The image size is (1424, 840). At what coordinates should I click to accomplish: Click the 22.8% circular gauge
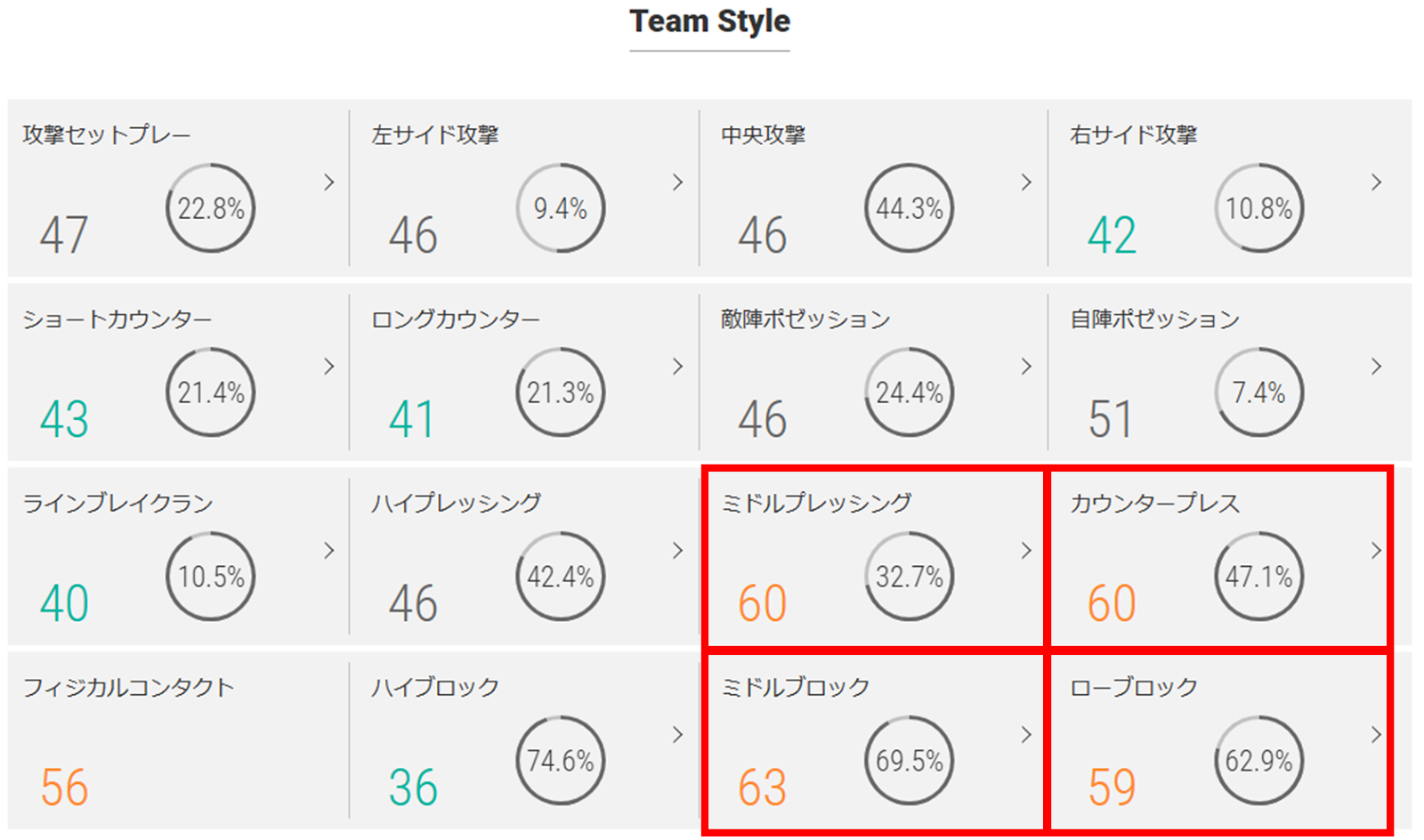(x=211, y=208)
